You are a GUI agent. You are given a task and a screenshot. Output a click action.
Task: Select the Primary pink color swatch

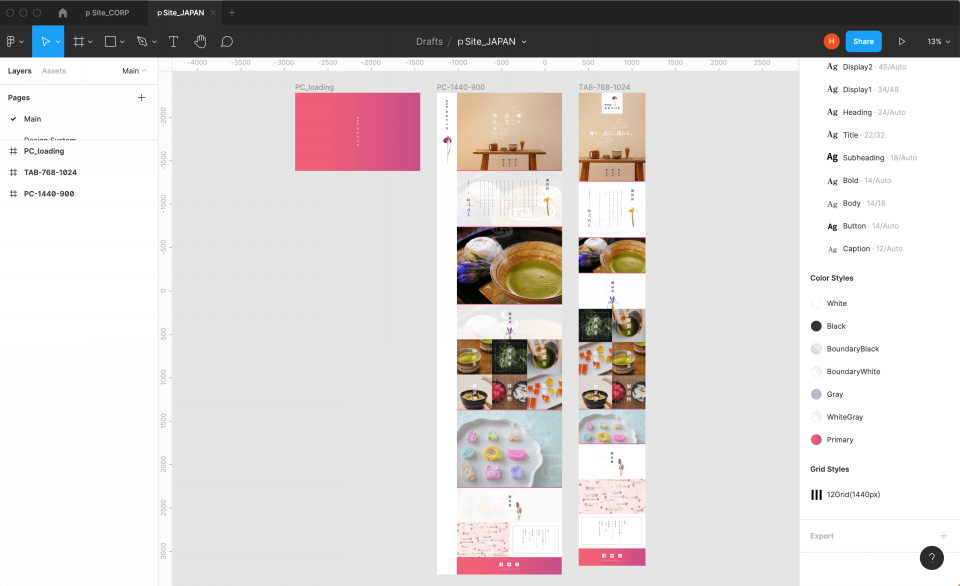tap(816, 440)
